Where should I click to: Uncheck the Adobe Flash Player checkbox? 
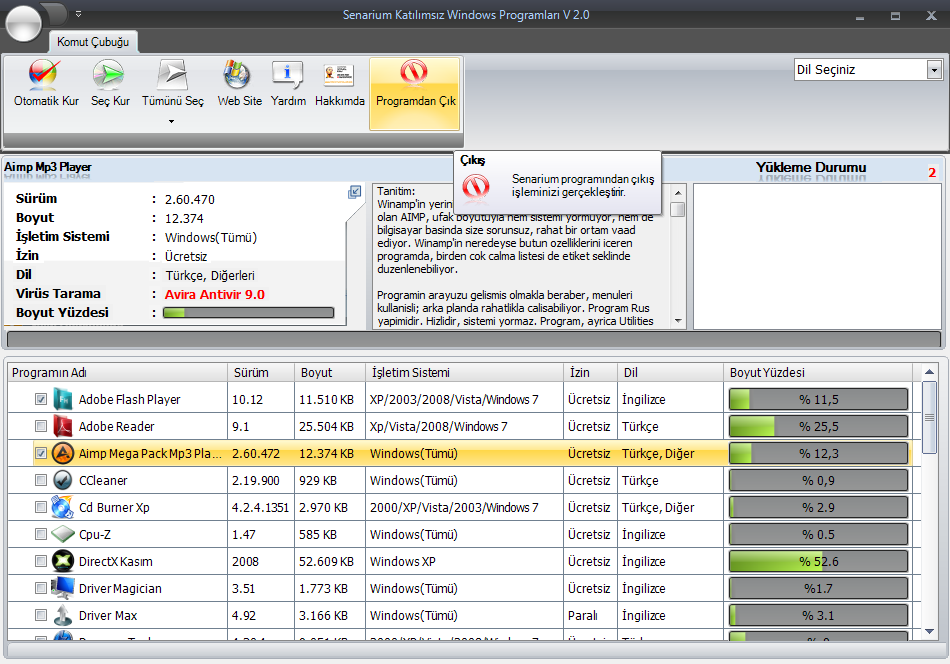pyautogui.click(x=41, y=399)
